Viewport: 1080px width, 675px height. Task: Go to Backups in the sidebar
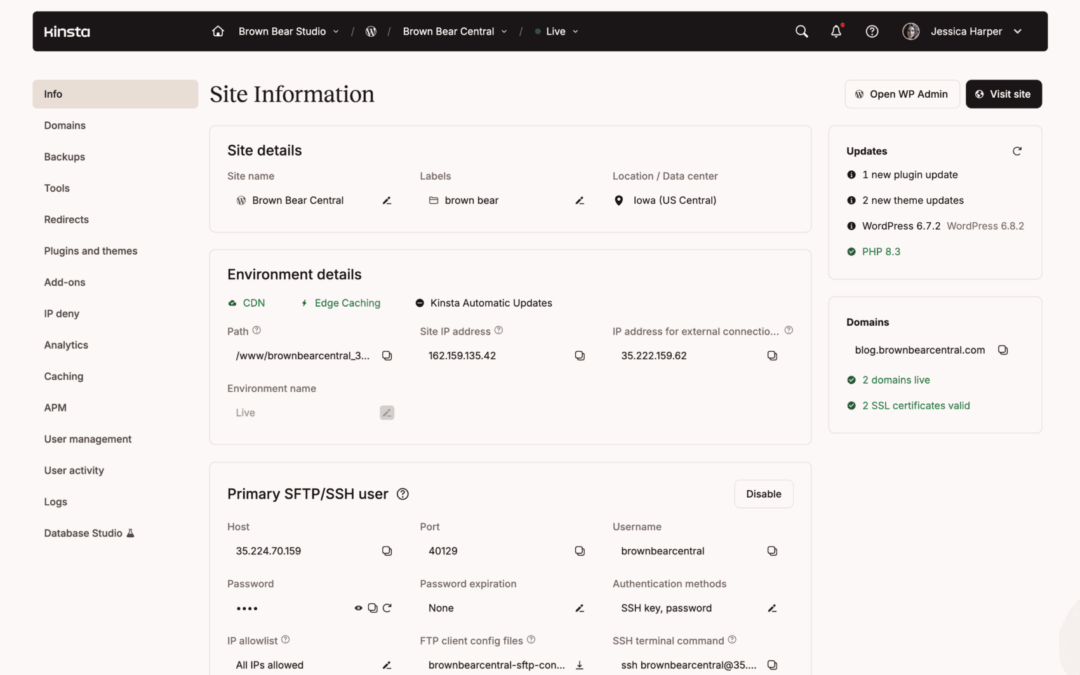[64, 157]
